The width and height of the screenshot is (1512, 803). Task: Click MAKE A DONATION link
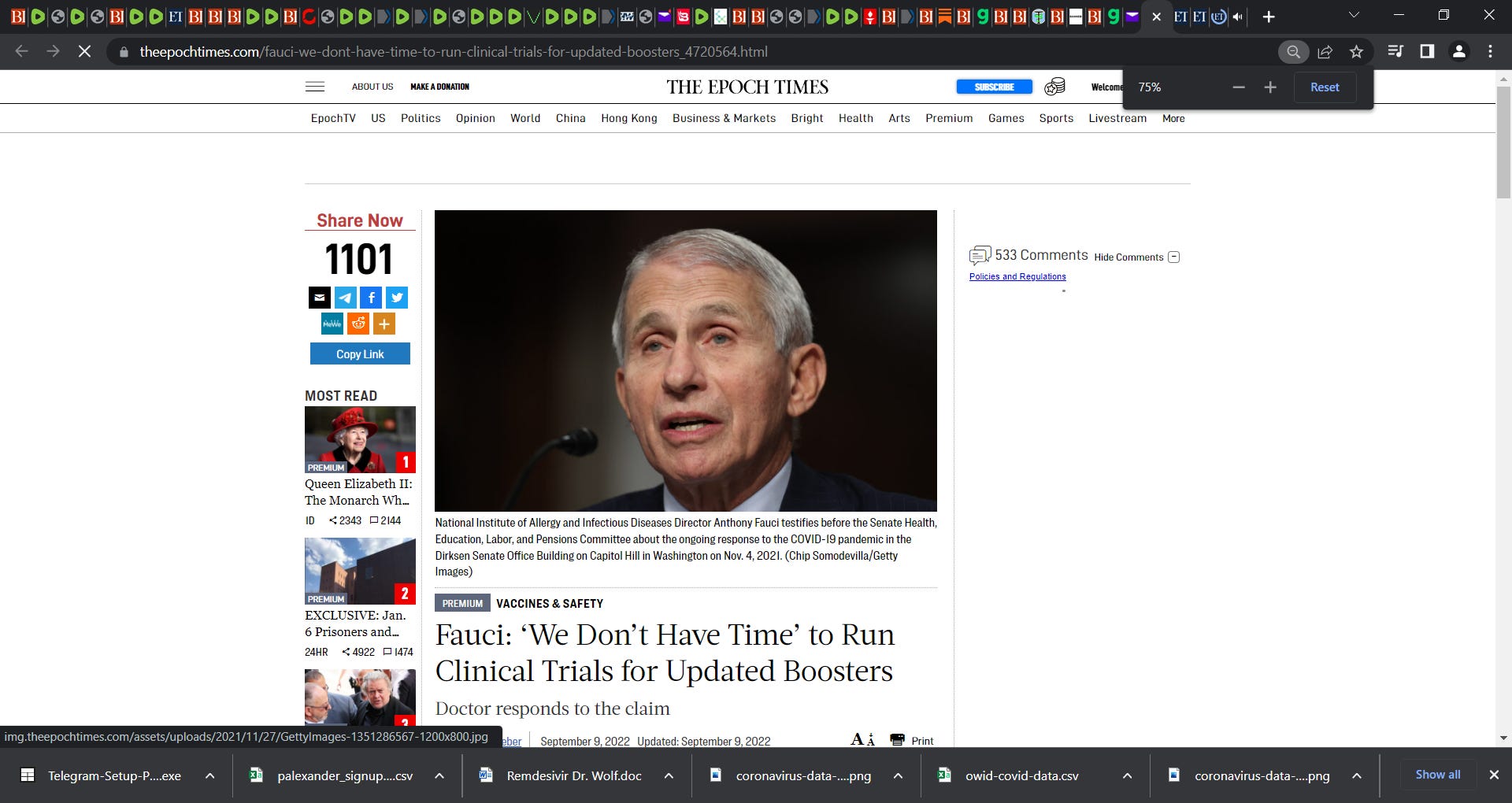[439, 87]
